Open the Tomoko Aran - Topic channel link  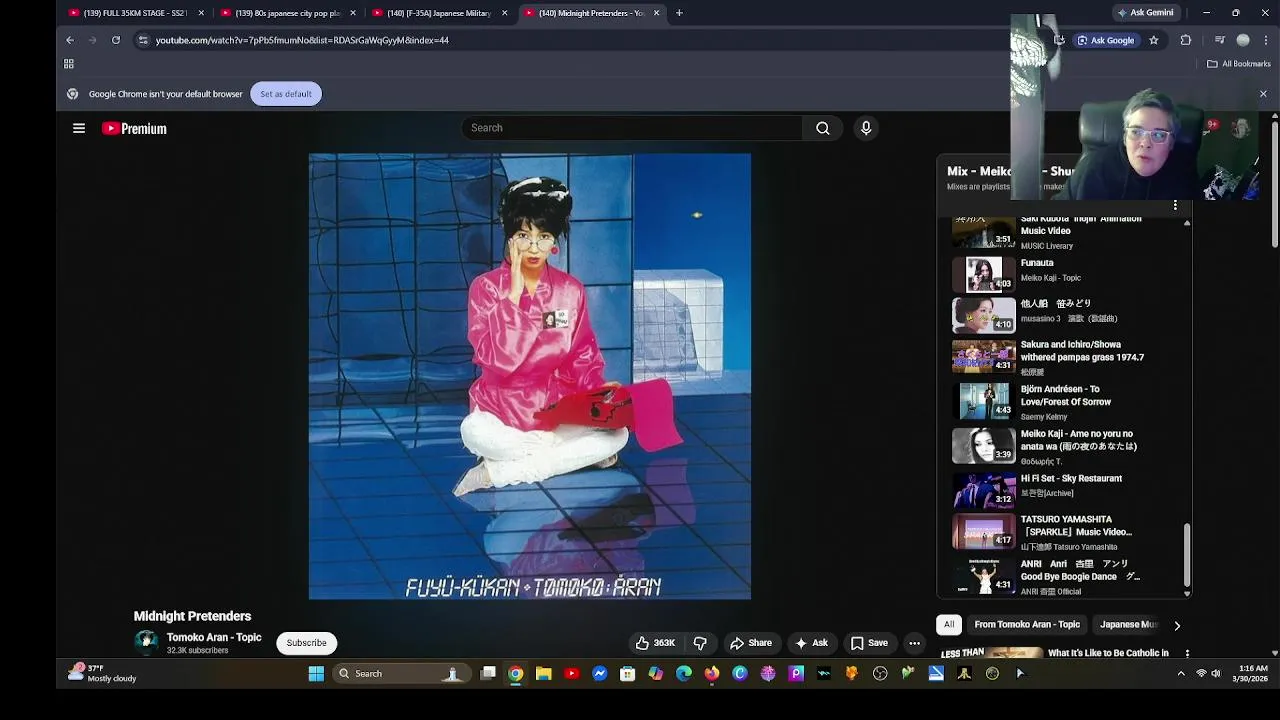214,637
